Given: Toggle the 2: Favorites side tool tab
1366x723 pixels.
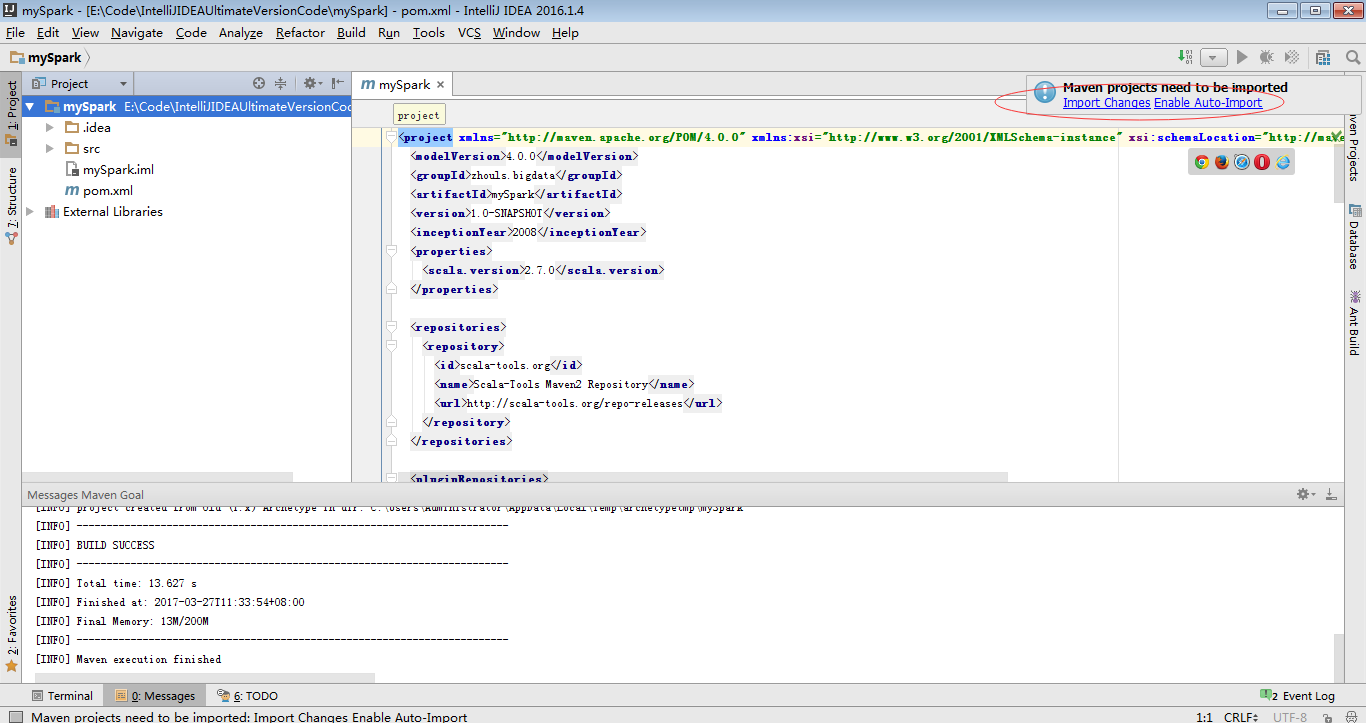Looking at the screenshot, I should [11, 634].
